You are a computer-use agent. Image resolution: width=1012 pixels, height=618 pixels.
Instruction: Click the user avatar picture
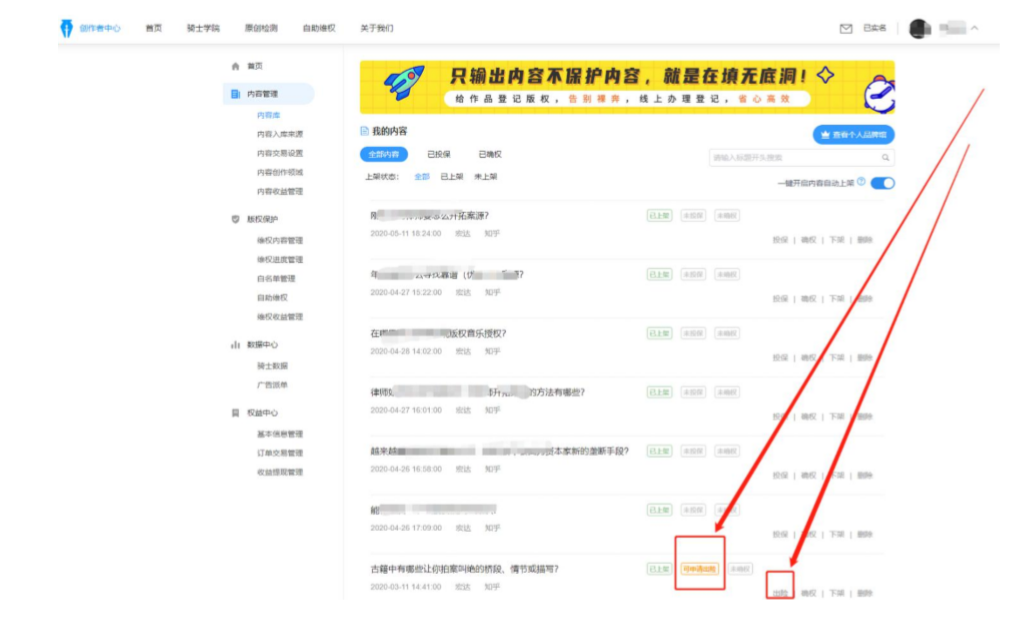pos(919,28)
